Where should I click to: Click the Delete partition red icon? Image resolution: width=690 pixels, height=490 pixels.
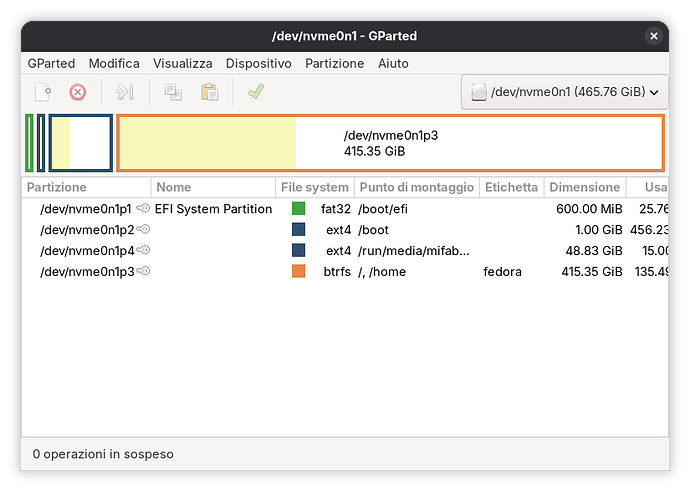point(77,92)
